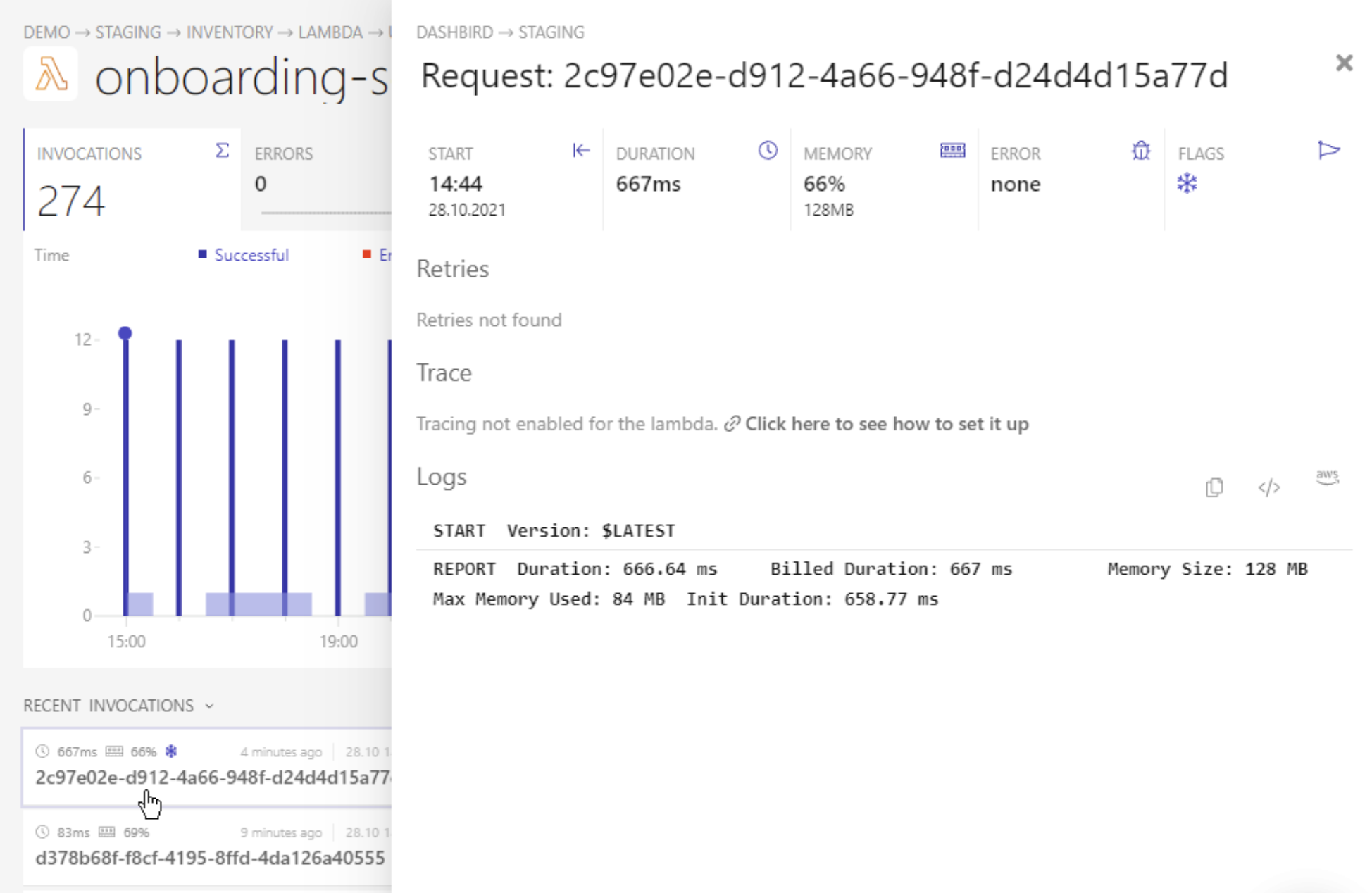
Task: Click the 28.10.2021 start date
Action: click(x=467, y=210)
